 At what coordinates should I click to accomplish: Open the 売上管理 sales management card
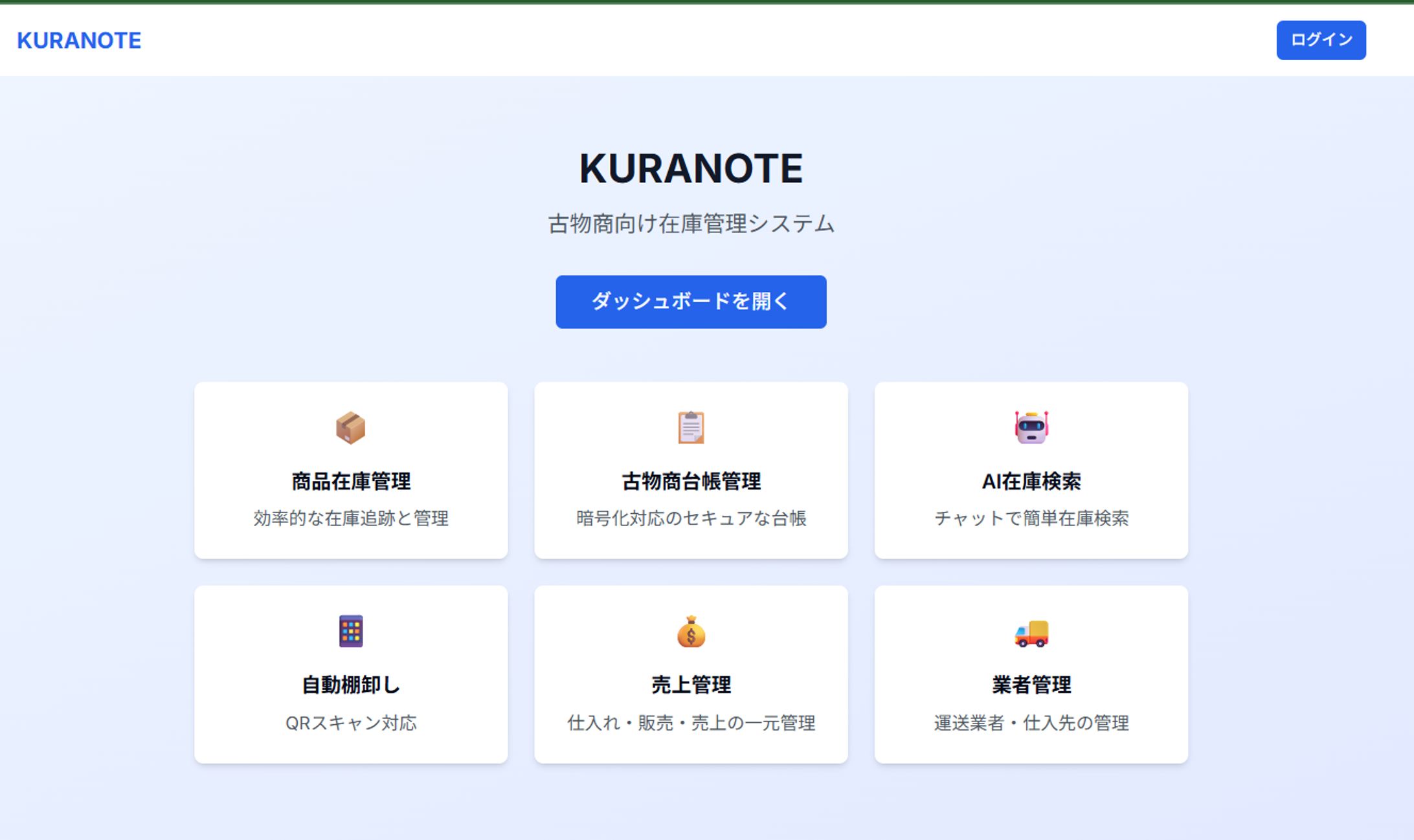pos(690,673)
